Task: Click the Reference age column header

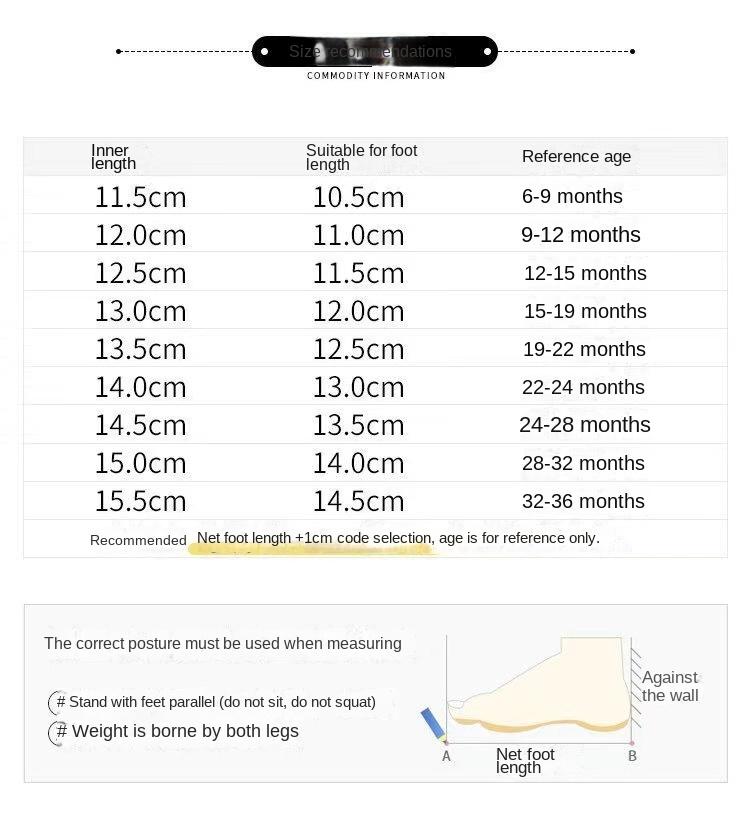Action: (x=576, y=156)
